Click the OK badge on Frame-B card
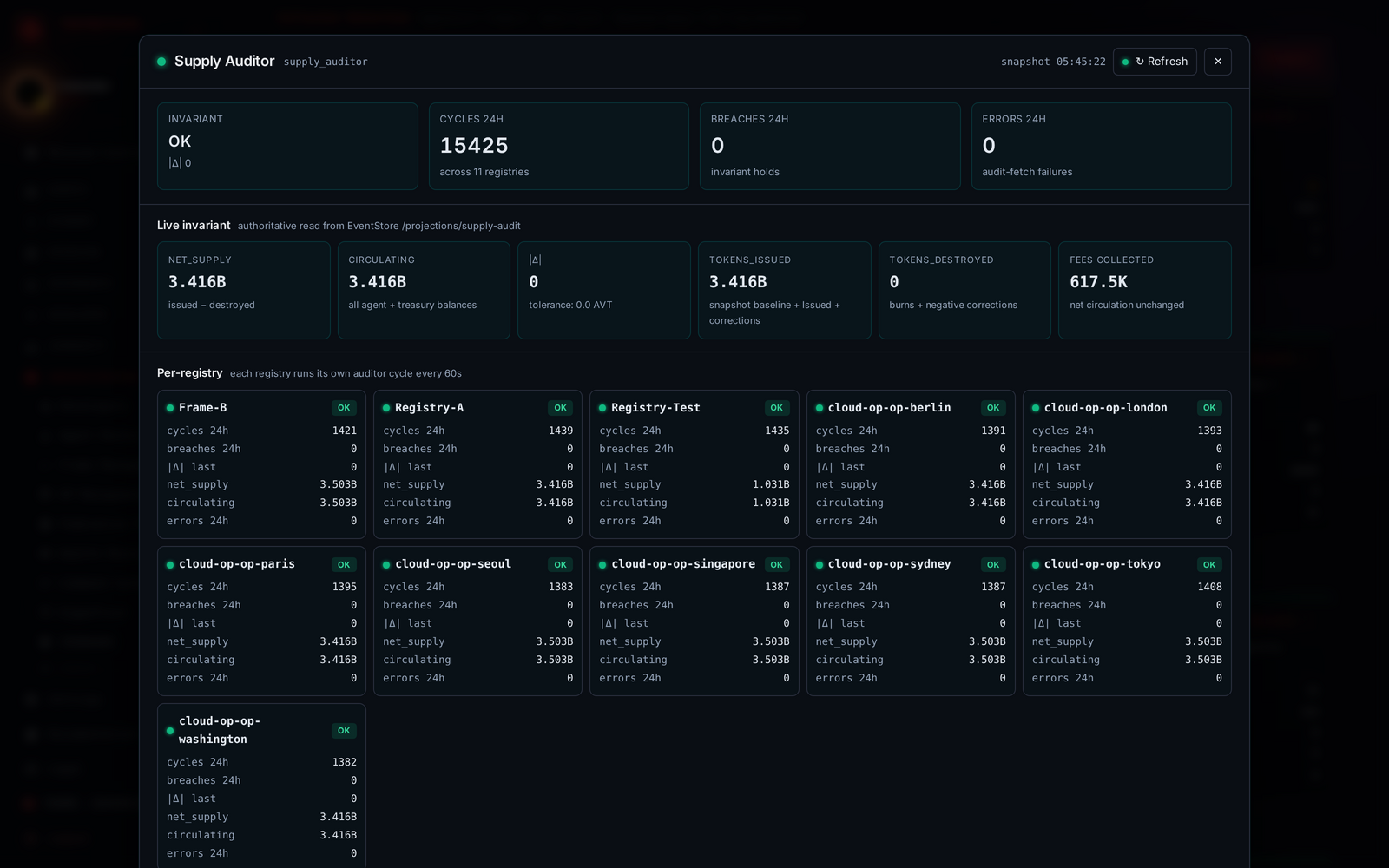The width and height of the screenshot is (1389, 868). pyautogui.click(x=344, y=408)
